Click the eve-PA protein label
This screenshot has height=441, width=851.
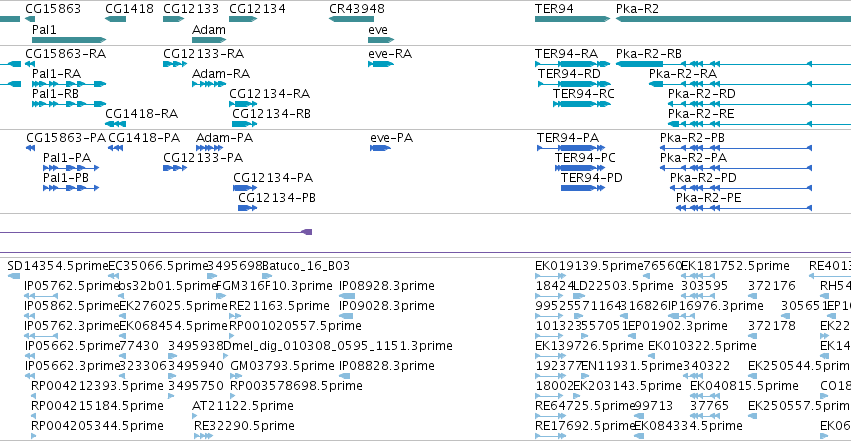(392, 138)
